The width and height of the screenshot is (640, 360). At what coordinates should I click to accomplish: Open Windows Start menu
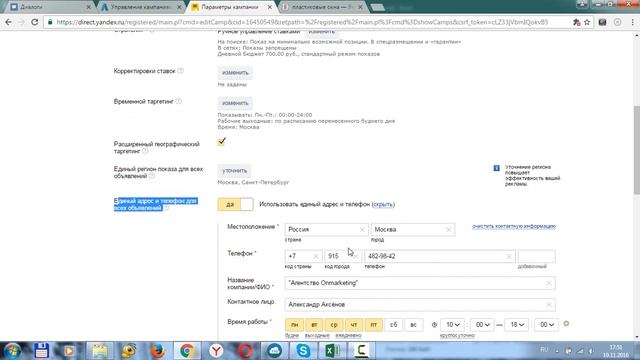pos(12,351)
